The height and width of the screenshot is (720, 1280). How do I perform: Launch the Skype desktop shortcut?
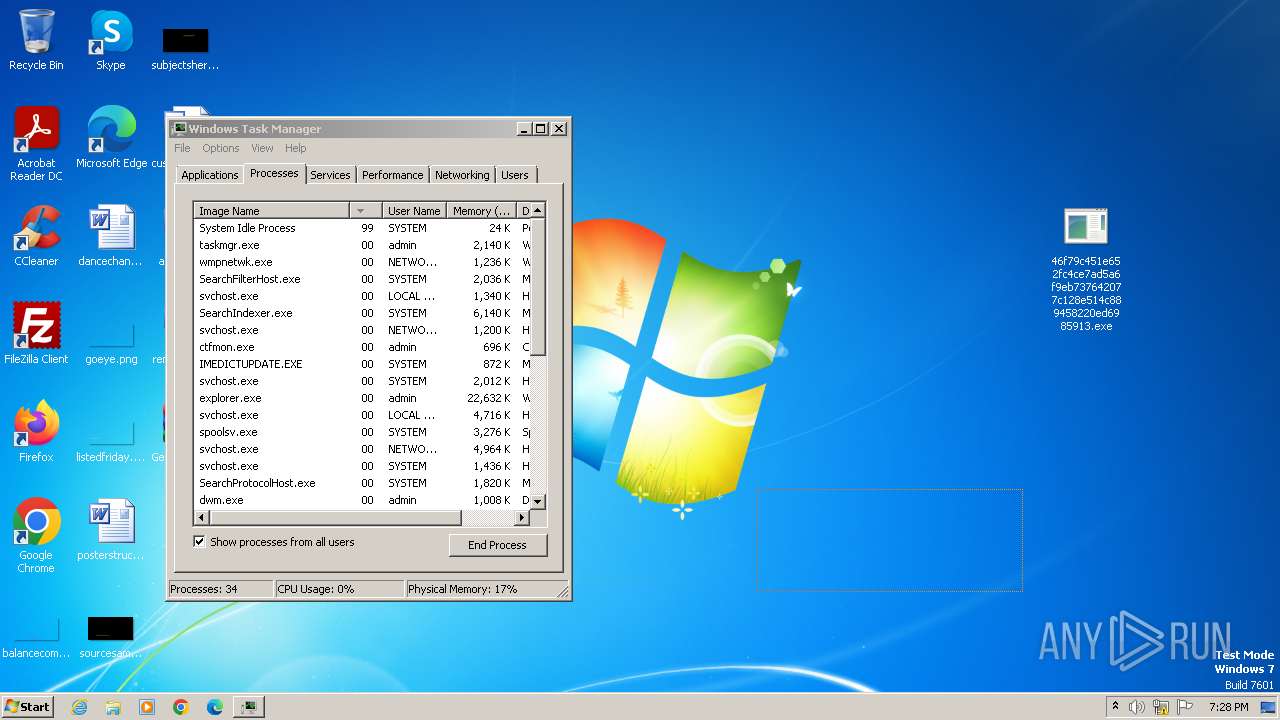[x=110, y=41]
